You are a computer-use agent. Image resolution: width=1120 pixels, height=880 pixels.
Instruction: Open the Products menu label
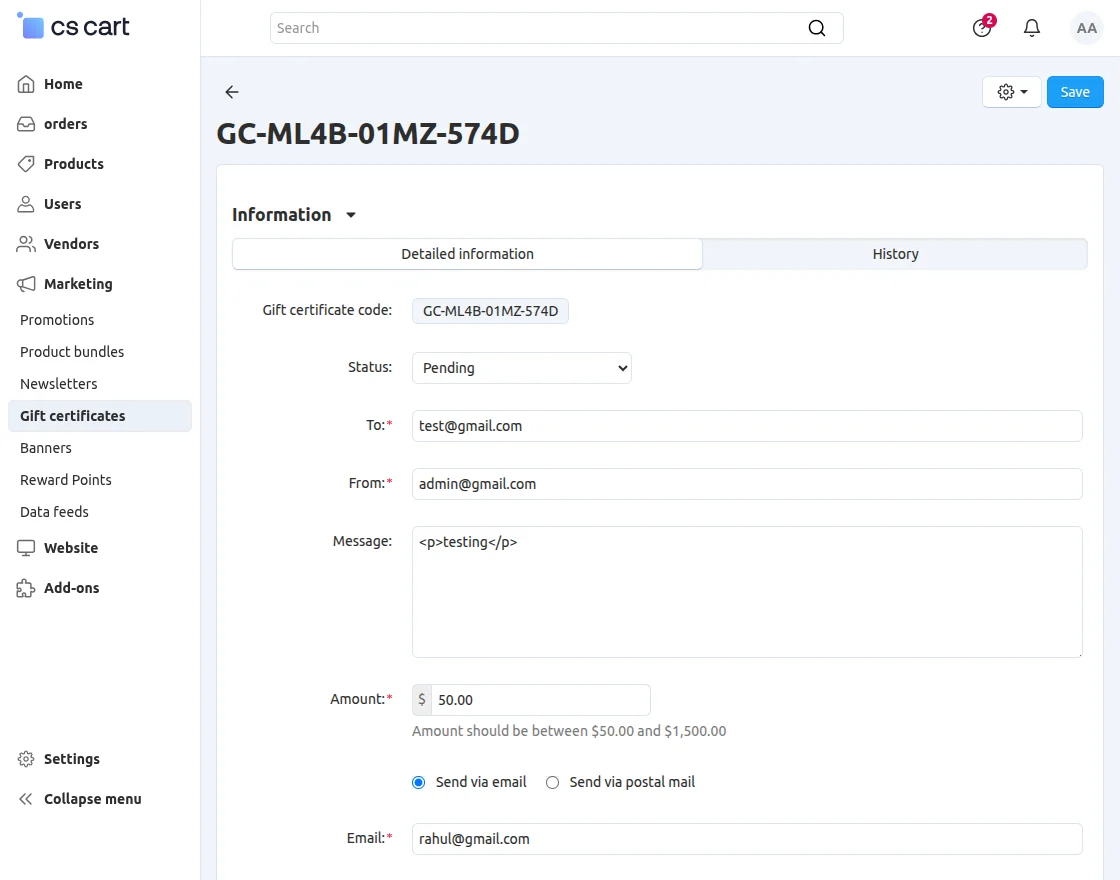[x=74, y=164]
